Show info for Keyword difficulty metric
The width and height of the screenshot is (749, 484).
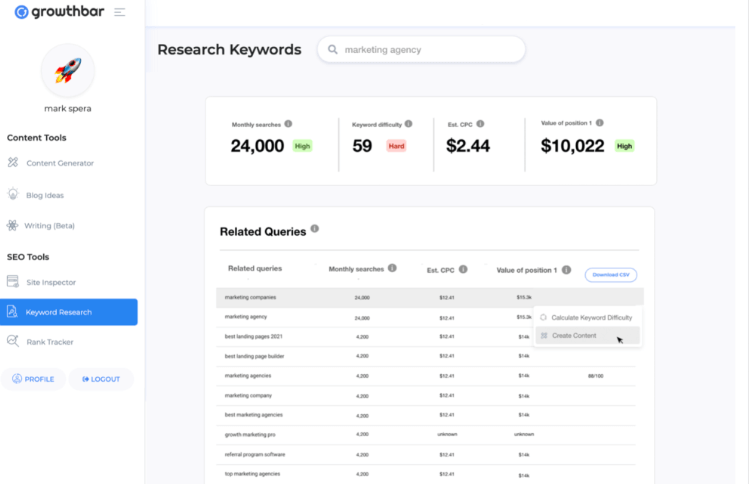click(x=408, y=124)
